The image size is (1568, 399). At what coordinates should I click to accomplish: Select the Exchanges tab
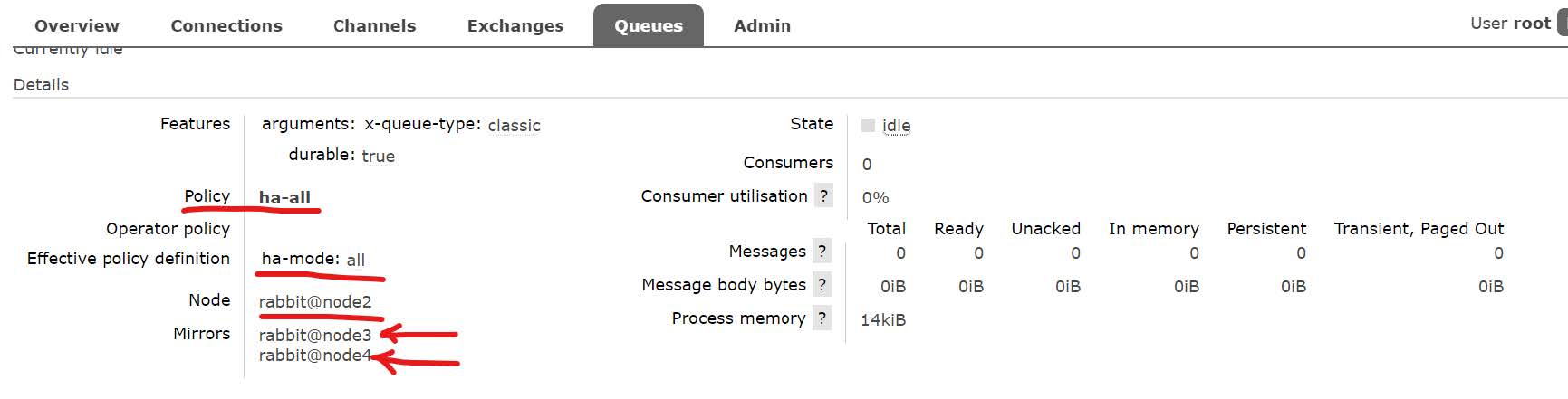tap(515, 26)
